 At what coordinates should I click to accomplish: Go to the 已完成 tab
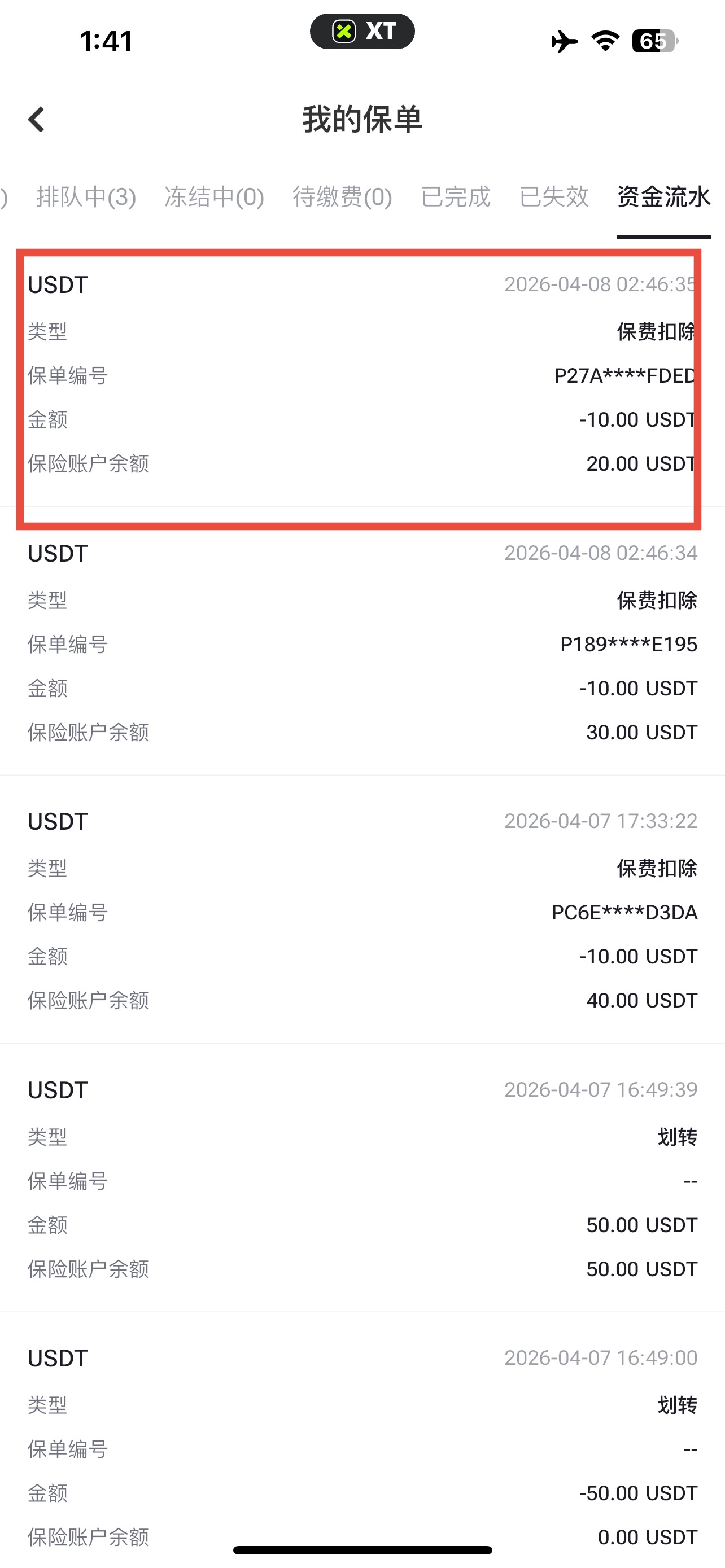(x=455, y=196)
